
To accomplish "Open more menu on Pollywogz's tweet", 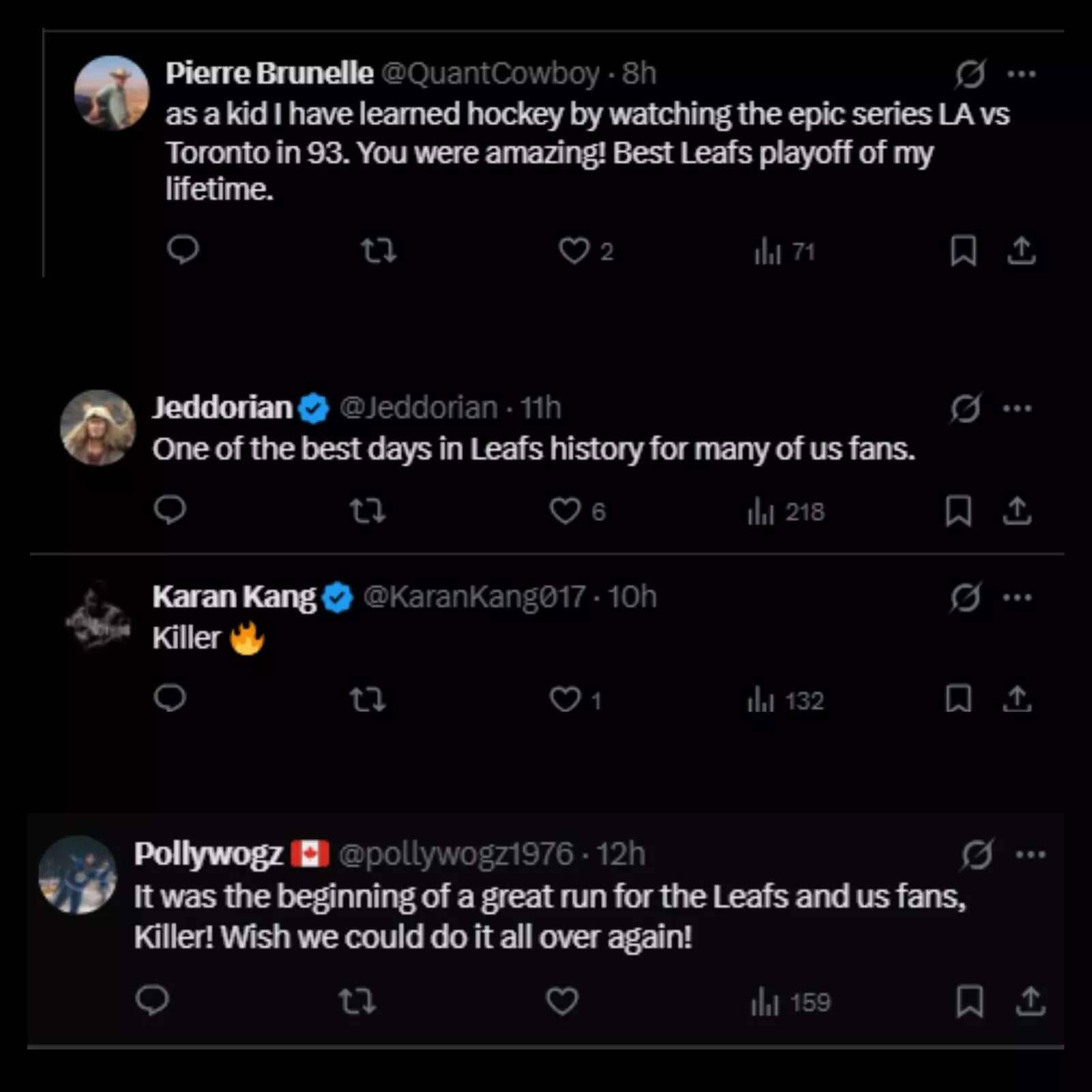I will (x=1030, y=854).
